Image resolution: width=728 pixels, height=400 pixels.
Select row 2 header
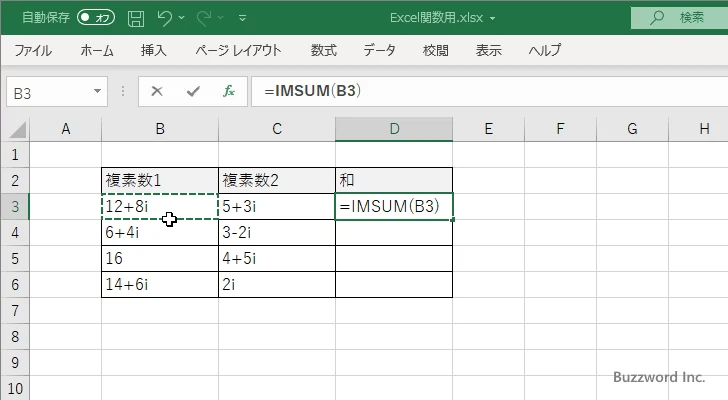[15, 181]
